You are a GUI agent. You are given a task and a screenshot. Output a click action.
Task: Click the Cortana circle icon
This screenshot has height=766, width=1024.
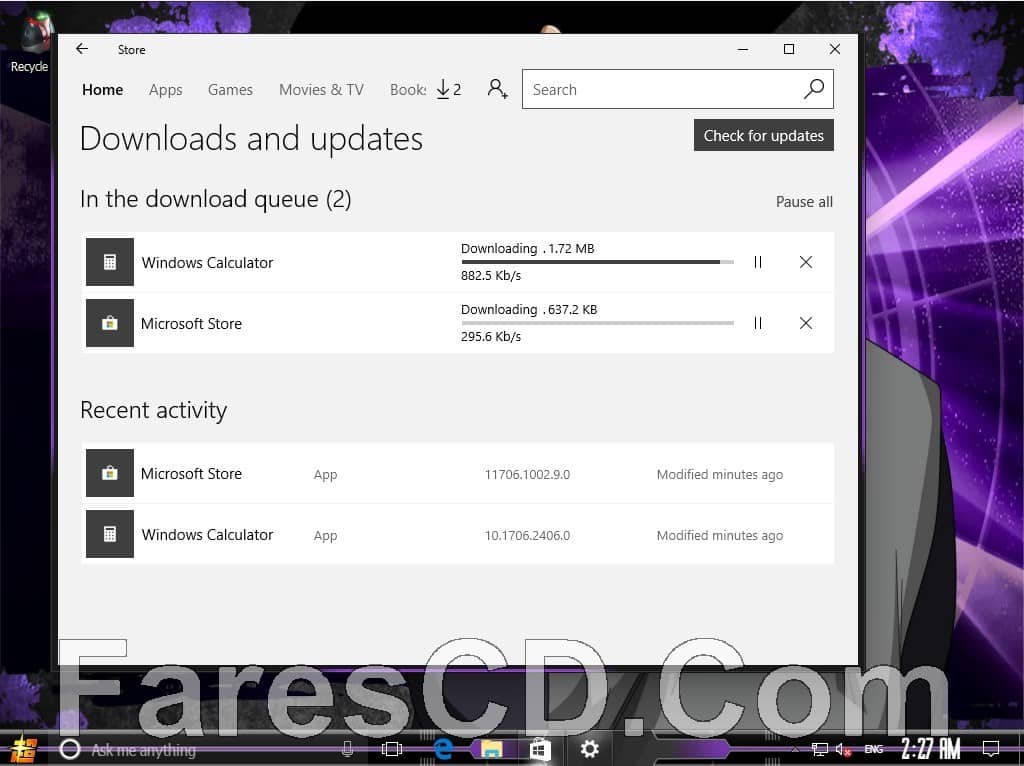point(69,749)
